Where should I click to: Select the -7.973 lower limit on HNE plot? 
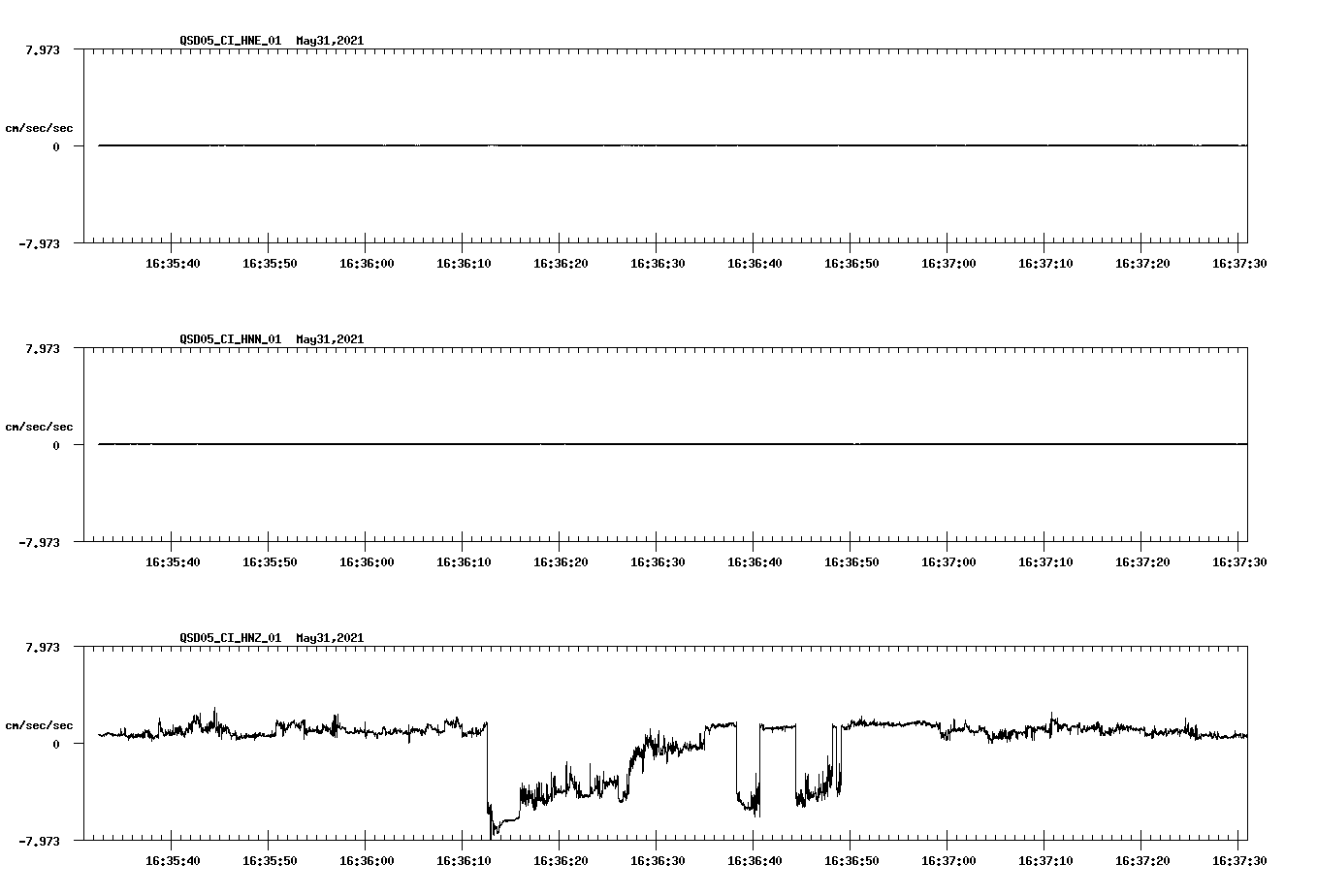click(x=40, y=244)
